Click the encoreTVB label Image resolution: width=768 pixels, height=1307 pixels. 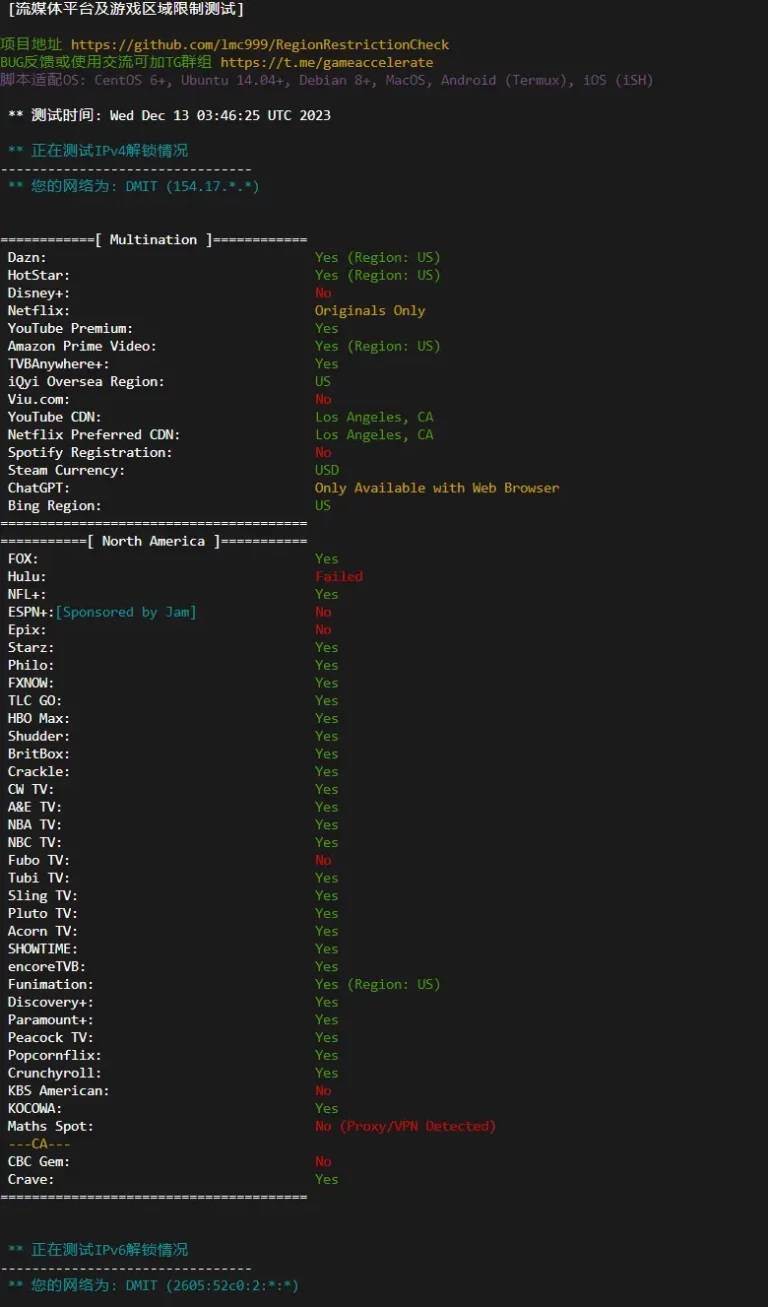[x=47, y=967]
